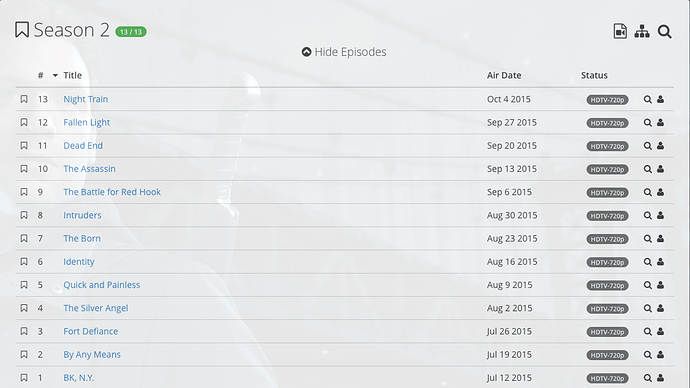Sort episodes by the Air Date header
Viewport: 690px width, 388px height.
504,75
